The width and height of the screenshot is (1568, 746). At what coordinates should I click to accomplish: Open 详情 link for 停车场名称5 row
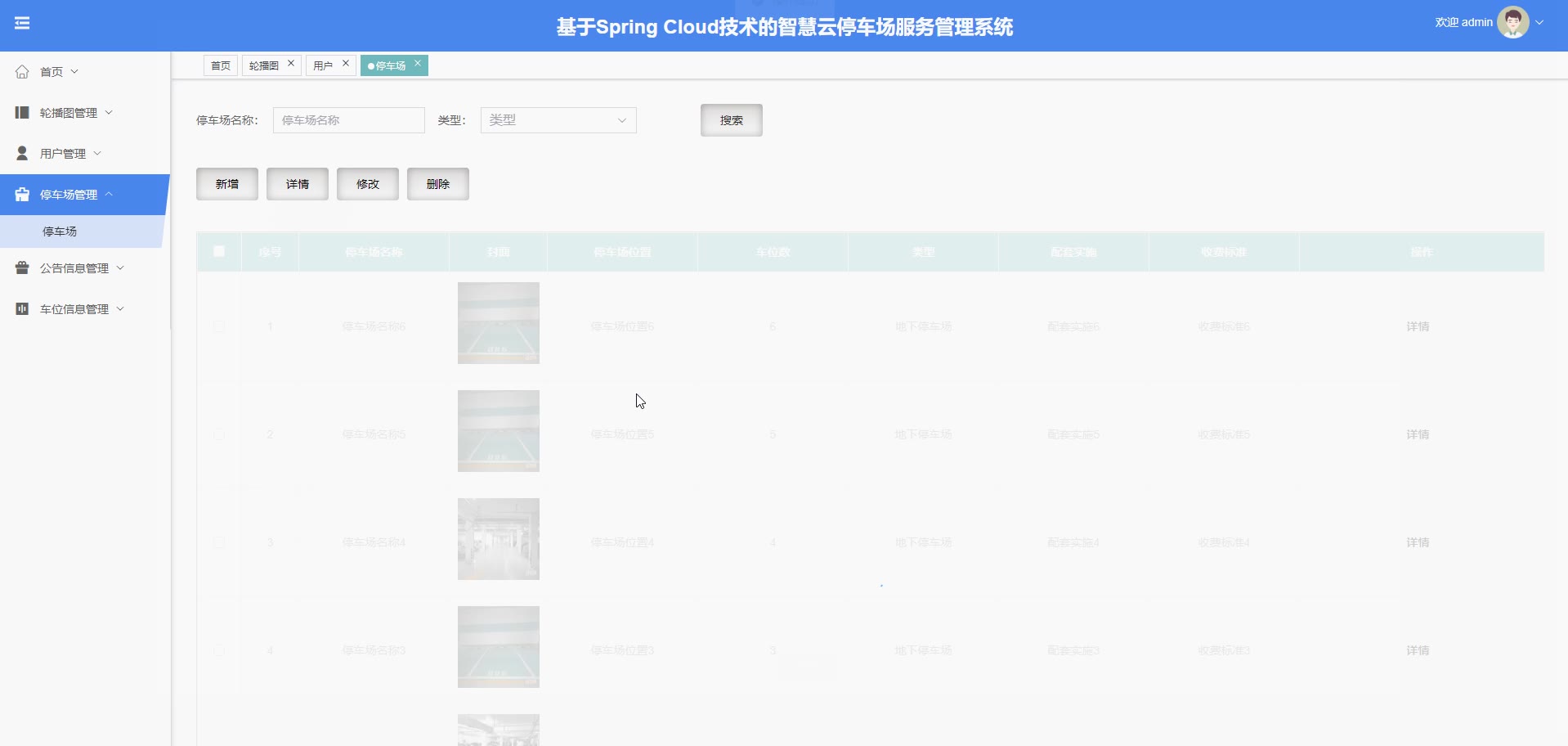pos(1418,434)
